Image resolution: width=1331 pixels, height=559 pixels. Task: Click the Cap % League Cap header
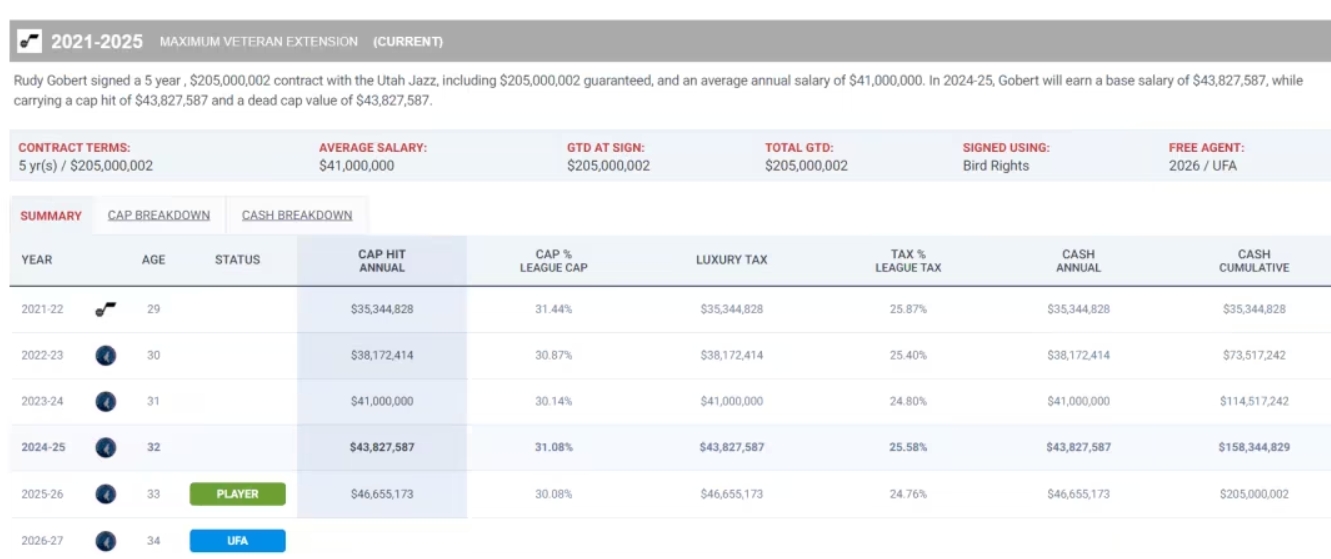click(x=553, y=261)
